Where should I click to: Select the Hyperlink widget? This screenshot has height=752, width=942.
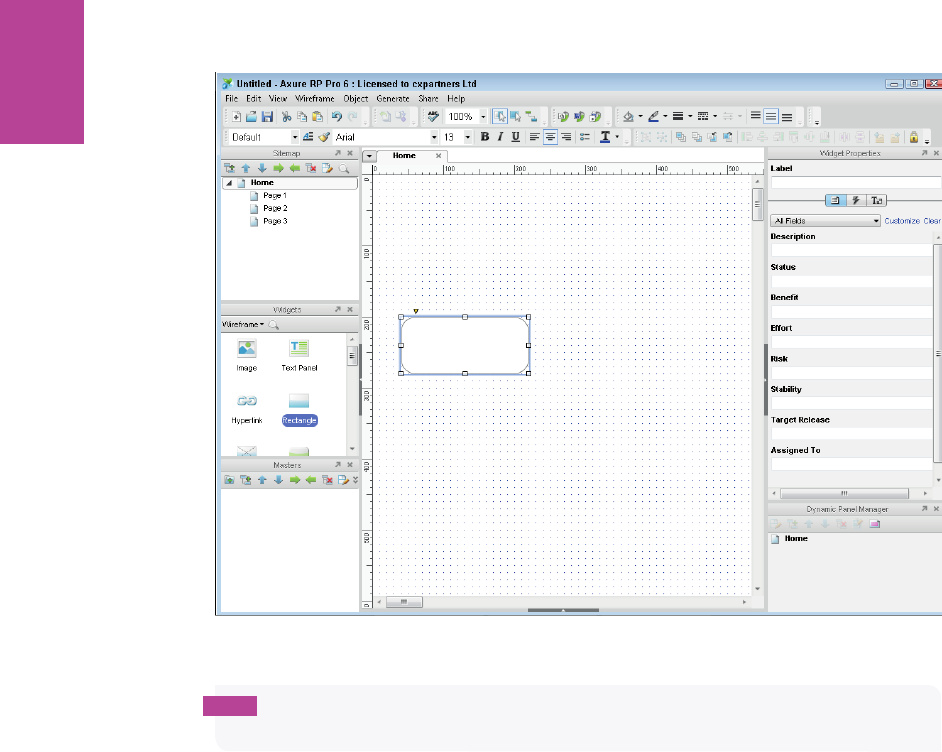tap(246, 408)
